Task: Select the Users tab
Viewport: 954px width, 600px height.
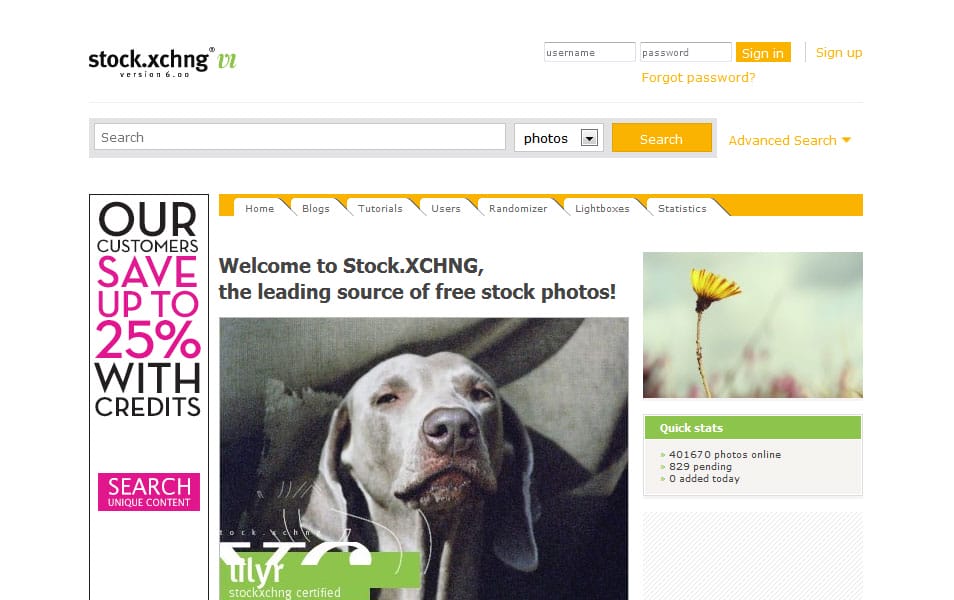Action: pos(446,208)
